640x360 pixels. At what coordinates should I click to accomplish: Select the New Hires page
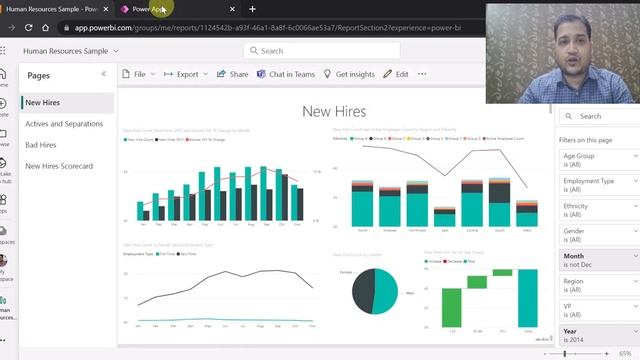67,102
